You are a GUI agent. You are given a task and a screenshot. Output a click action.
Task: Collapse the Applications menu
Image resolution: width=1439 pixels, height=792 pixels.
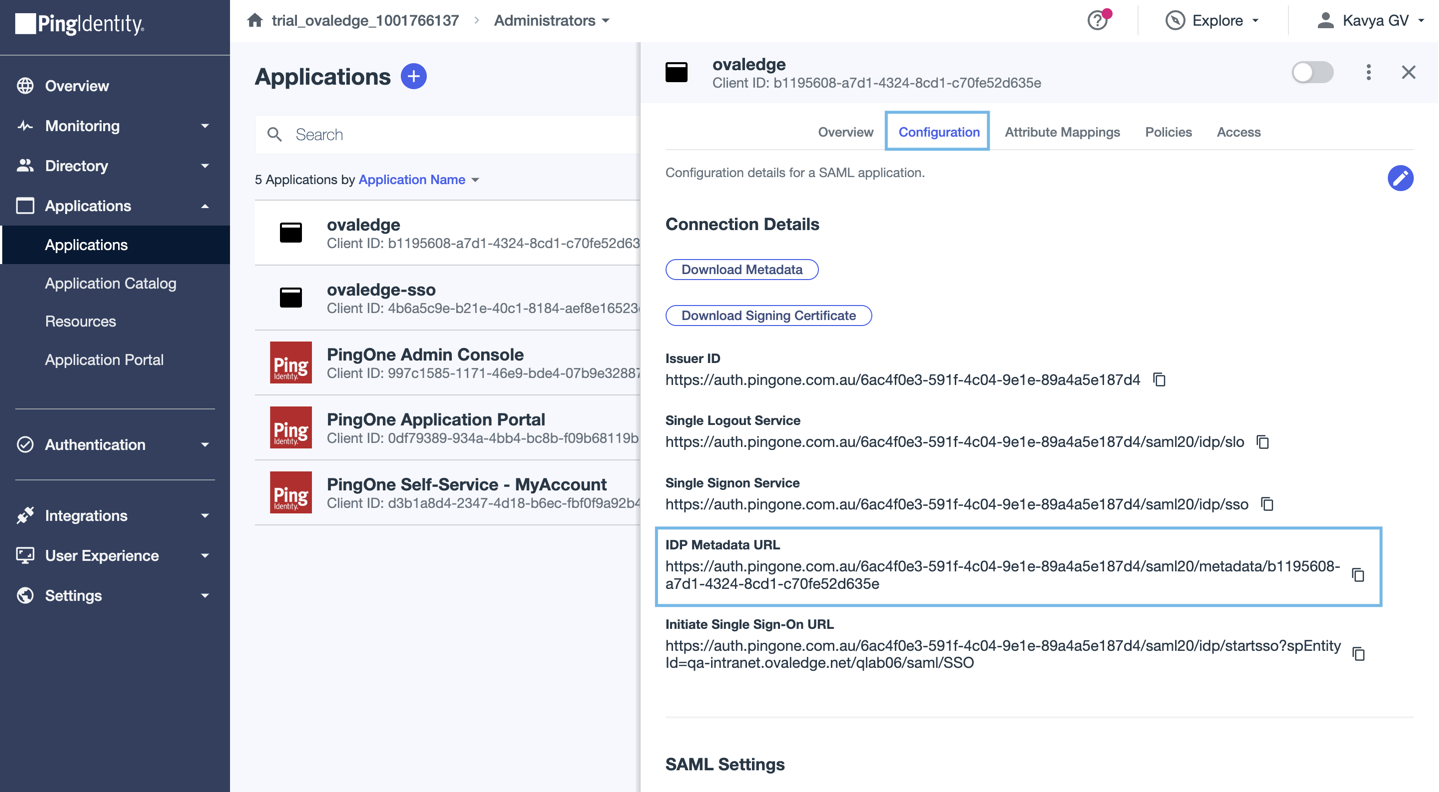205,206
